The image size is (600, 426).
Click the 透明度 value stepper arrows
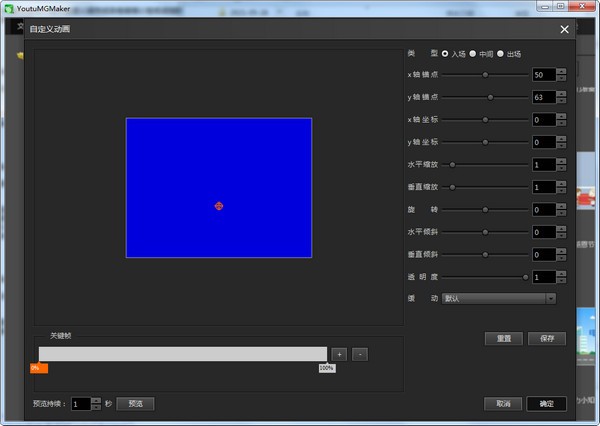pyautogui.click(x=562, y=277)
